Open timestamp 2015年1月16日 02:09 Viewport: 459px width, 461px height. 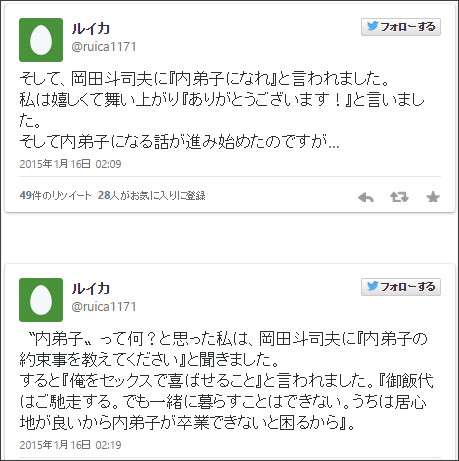click(70, 164)
